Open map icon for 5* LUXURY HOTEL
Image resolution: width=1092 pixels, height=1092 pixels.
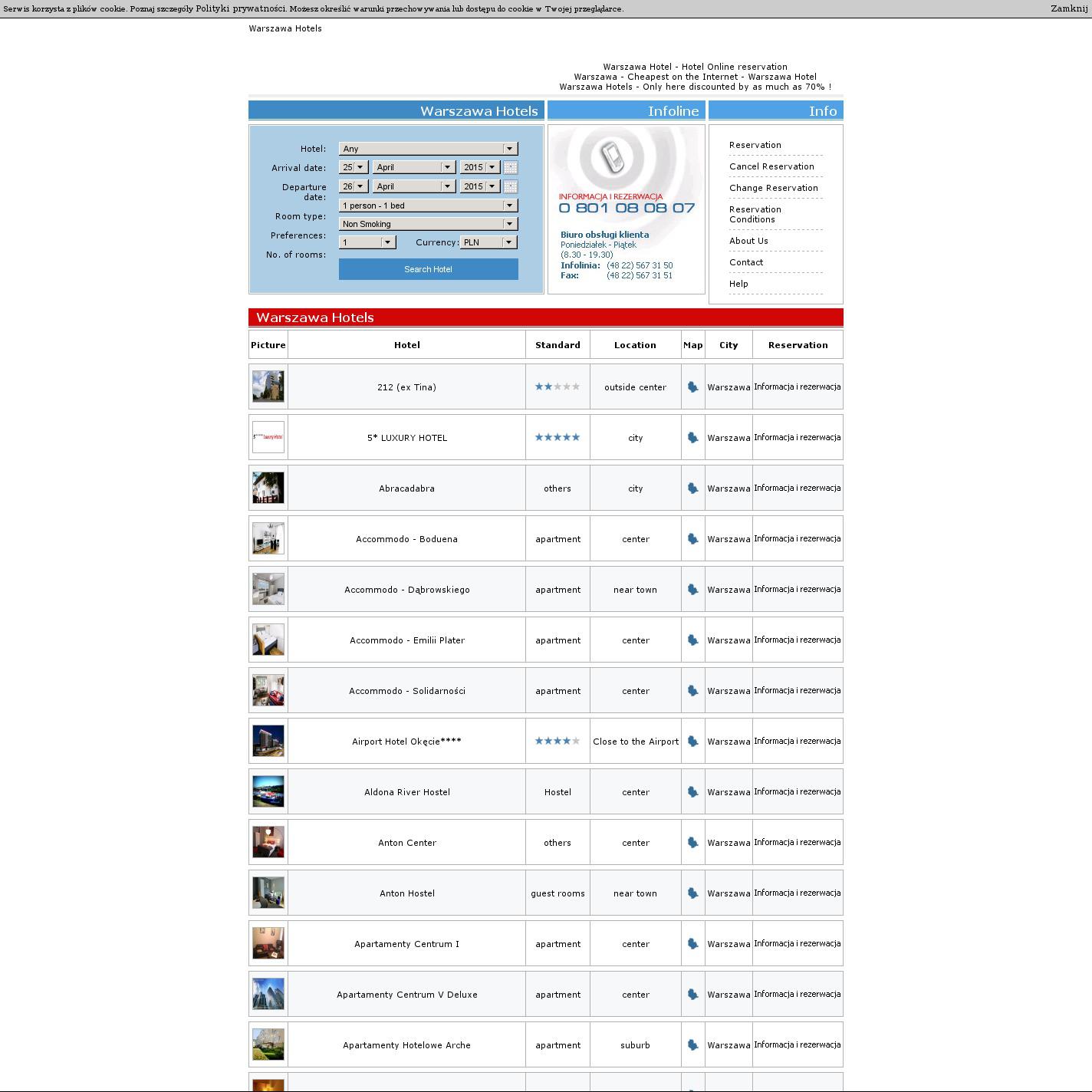click(692, 438)
